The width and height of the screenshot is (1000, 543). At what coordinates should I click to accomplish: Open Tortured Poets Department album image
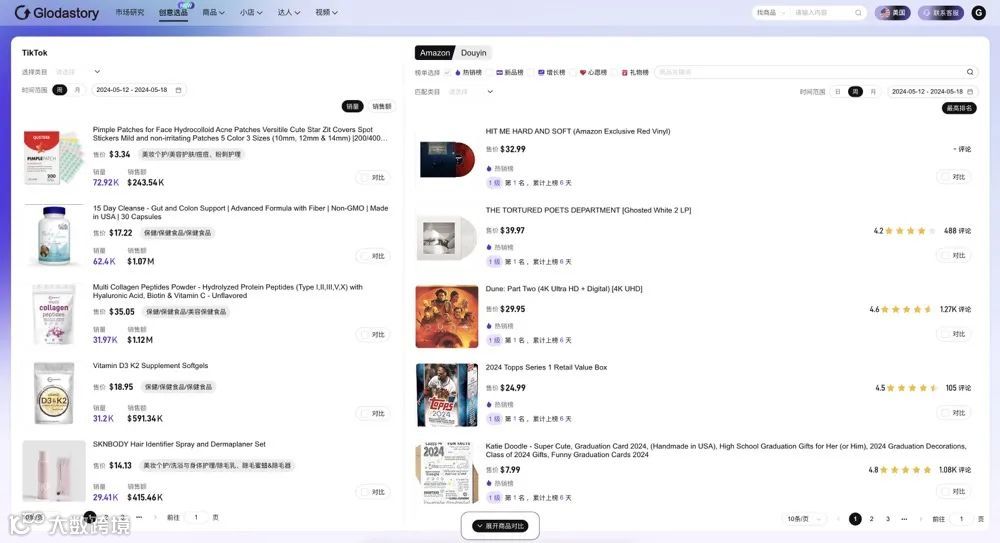point(446,238)
